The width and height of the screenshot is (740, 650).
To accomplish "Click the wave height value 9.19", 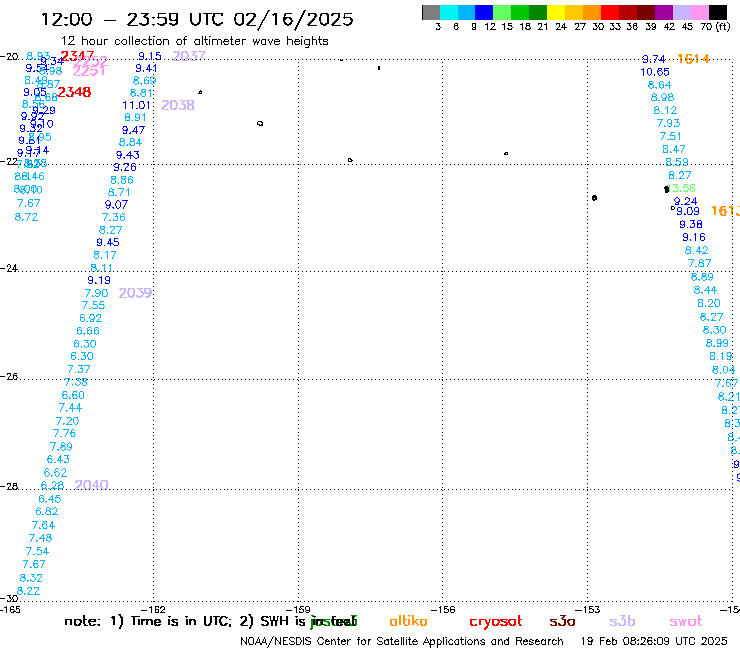I will tap(99, 280).
